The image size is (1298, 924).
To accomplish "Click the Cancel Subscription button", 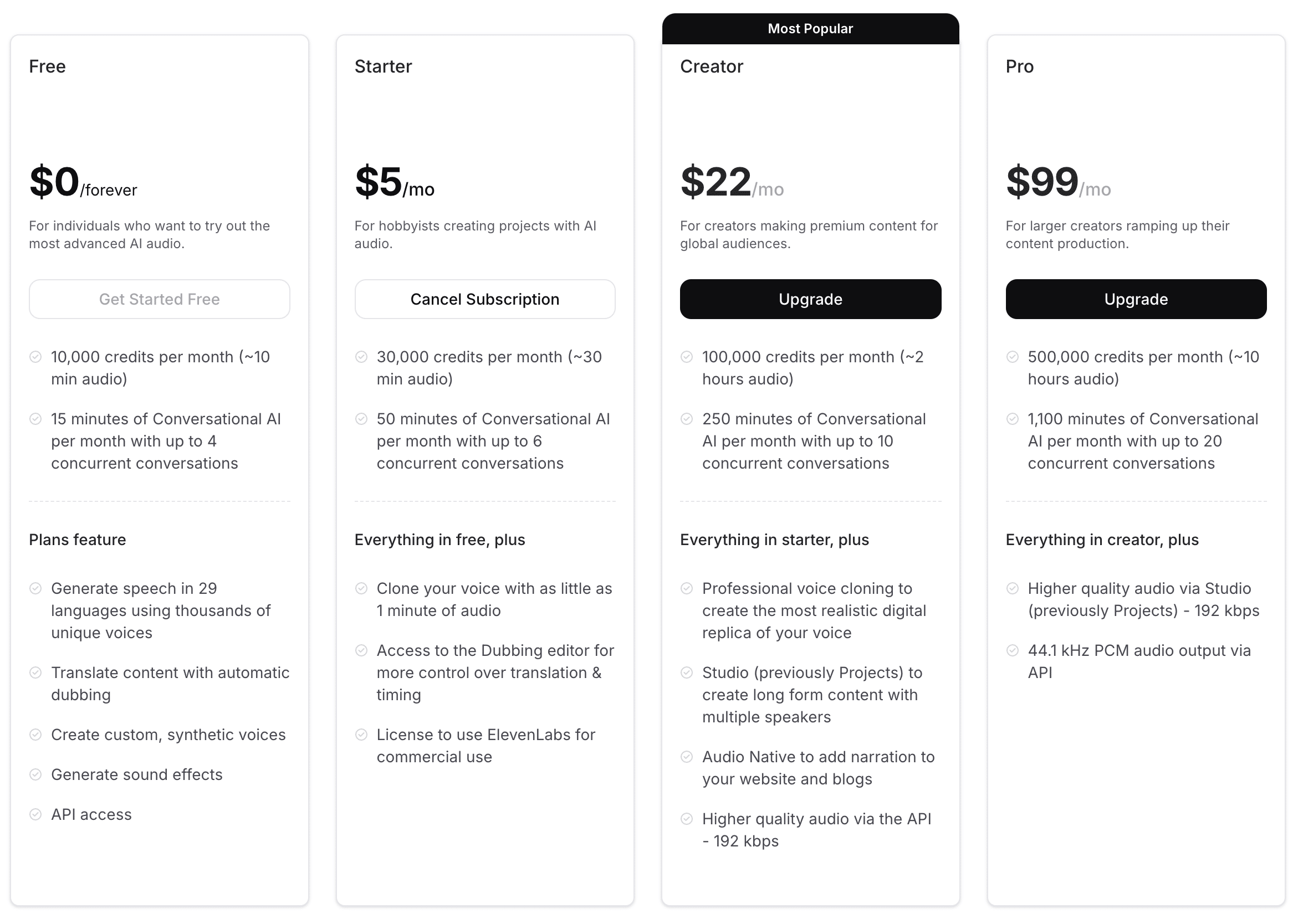I will 484,299.
